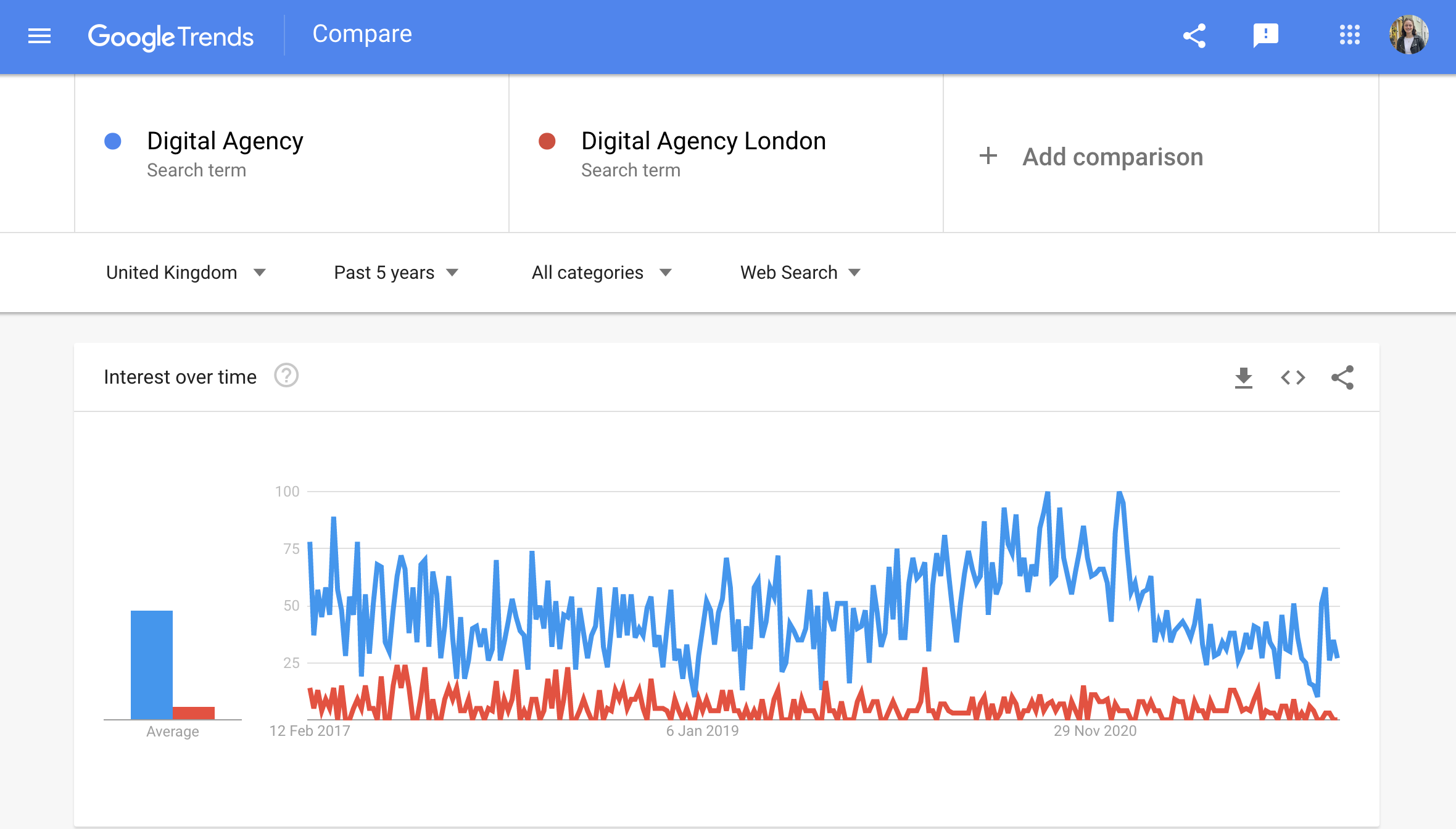1456x829 pixels.
Task: Expand the All categories dropdown
Action: tap(601, 273)
